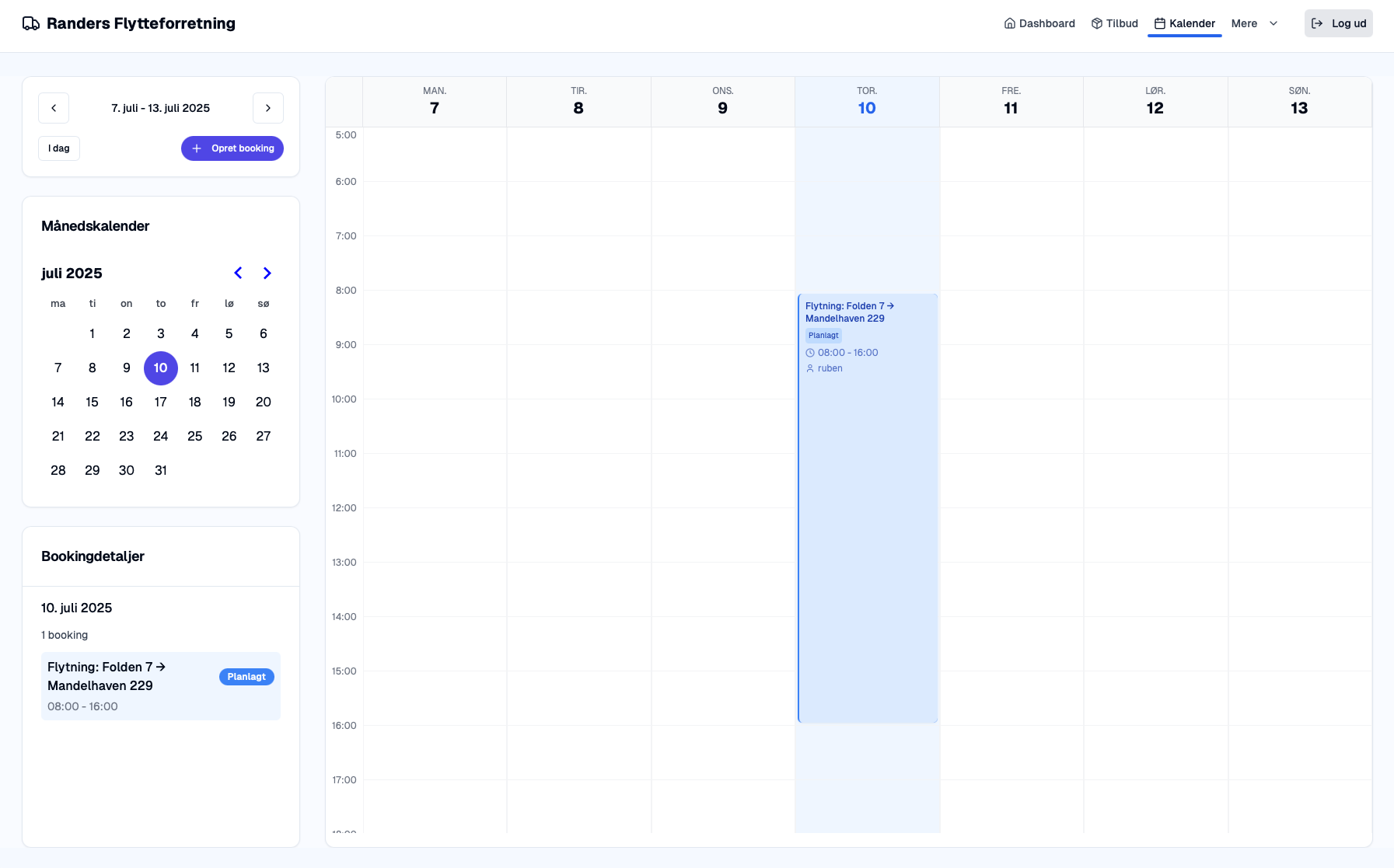Show previous month in Månedskalender

click(238, 273)
